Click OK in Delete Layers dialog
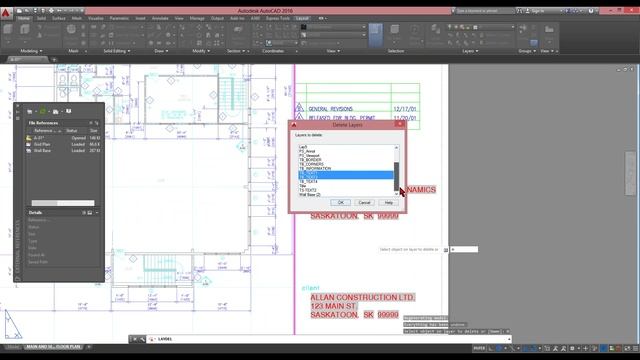 [x=340, y=202]
